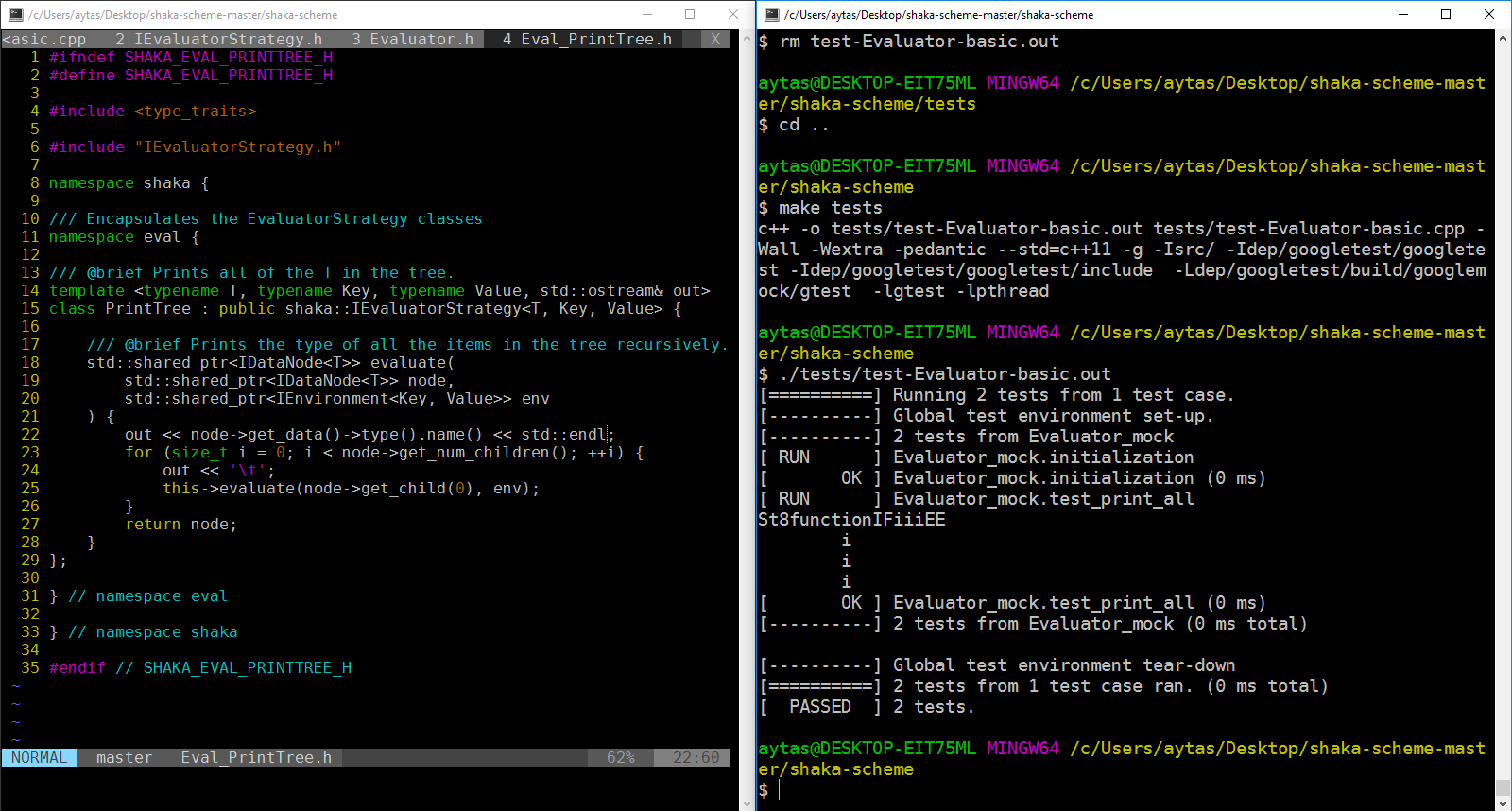Click the 22:60 cursor position in statusline

[x=696, y=757]
